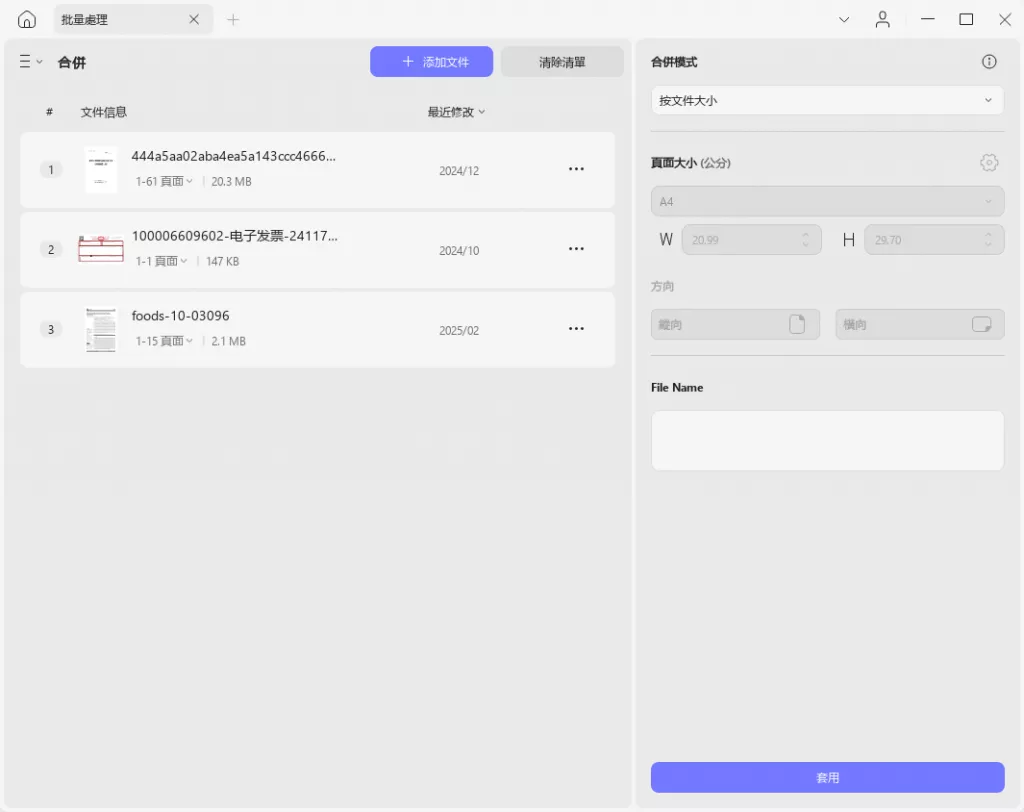Click file name foods-10-03096
The width and height of the screenshot is (1024, 812).
[x=180, y=316]
